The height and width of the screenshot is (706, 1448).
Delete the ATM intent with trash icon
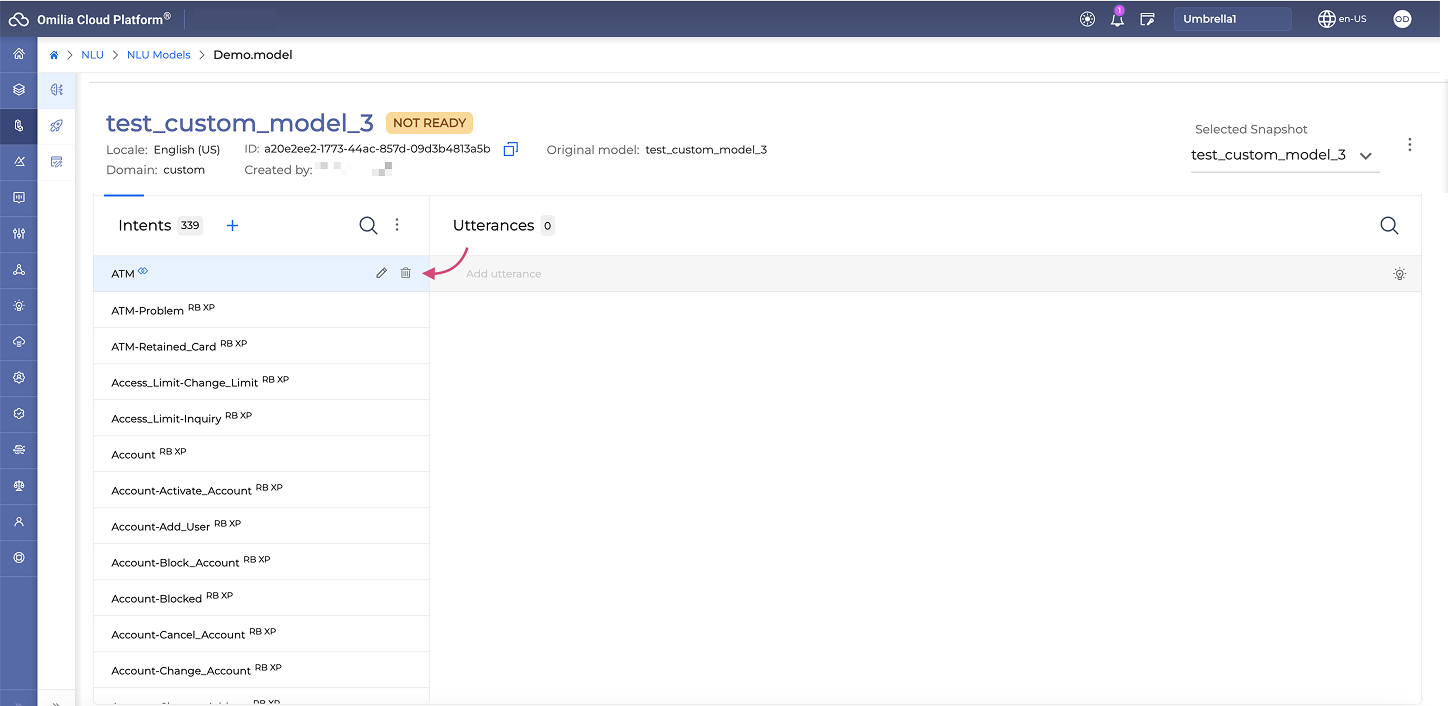click(x=405, y=273)
